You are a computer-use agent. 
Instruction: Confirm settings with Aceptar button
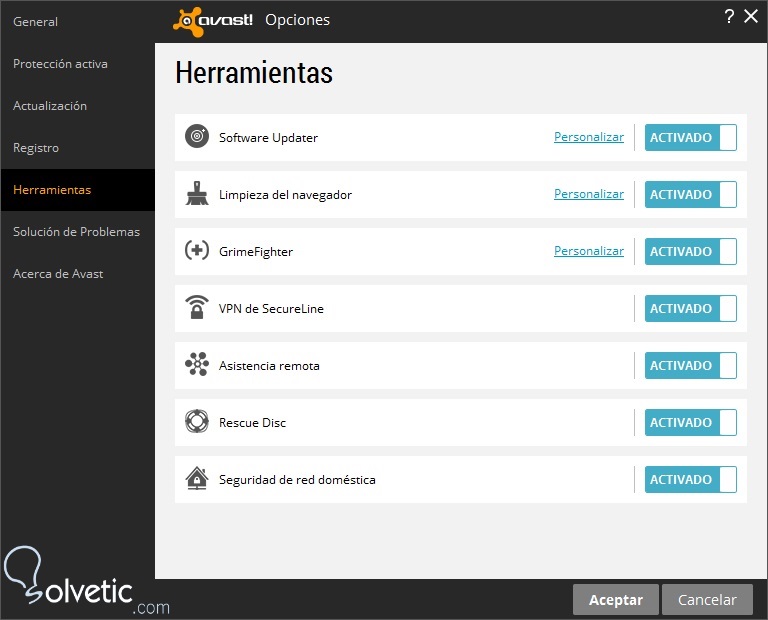point(616,599)
